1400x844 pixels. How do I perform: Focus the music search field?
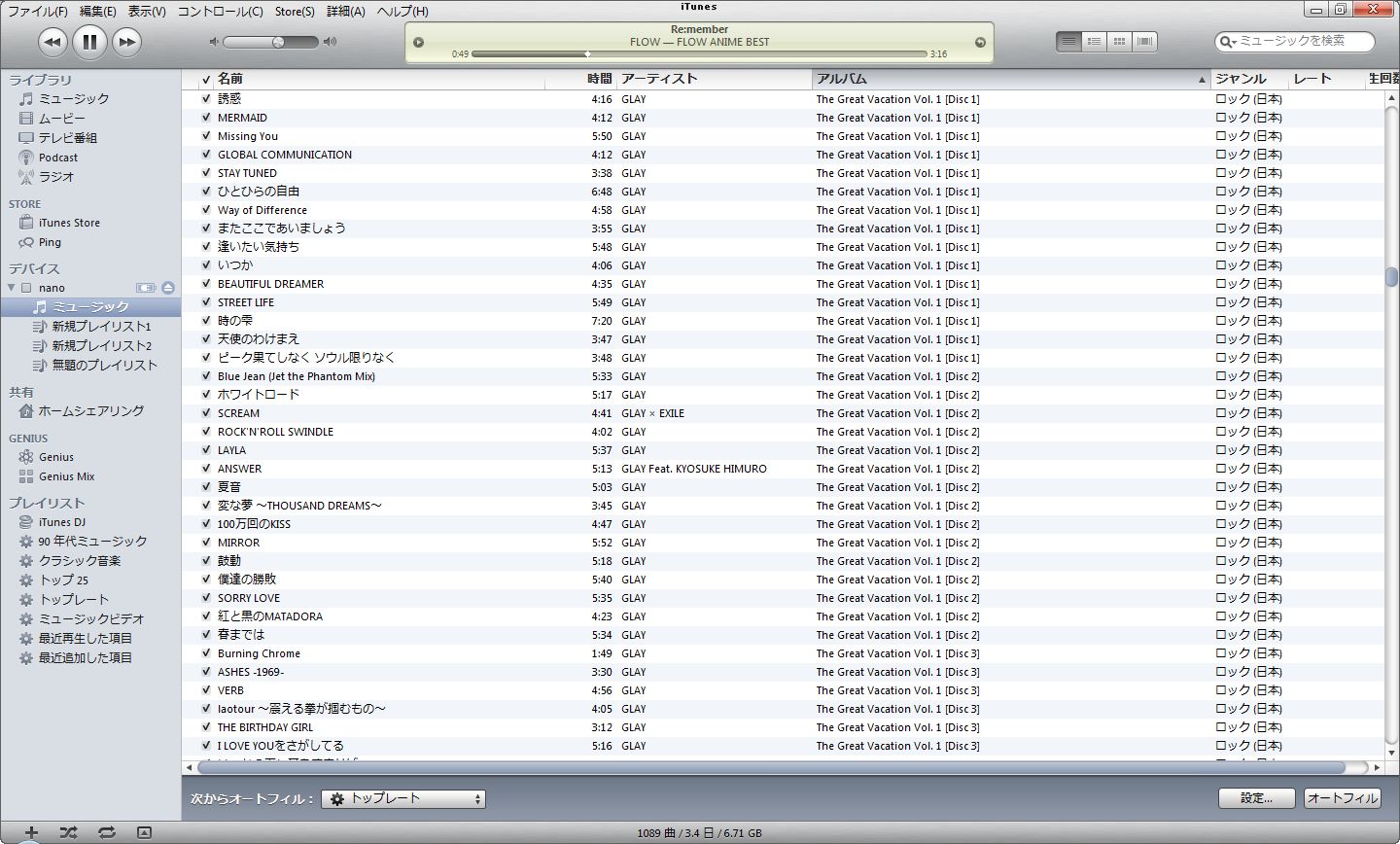click(1295, 41)
